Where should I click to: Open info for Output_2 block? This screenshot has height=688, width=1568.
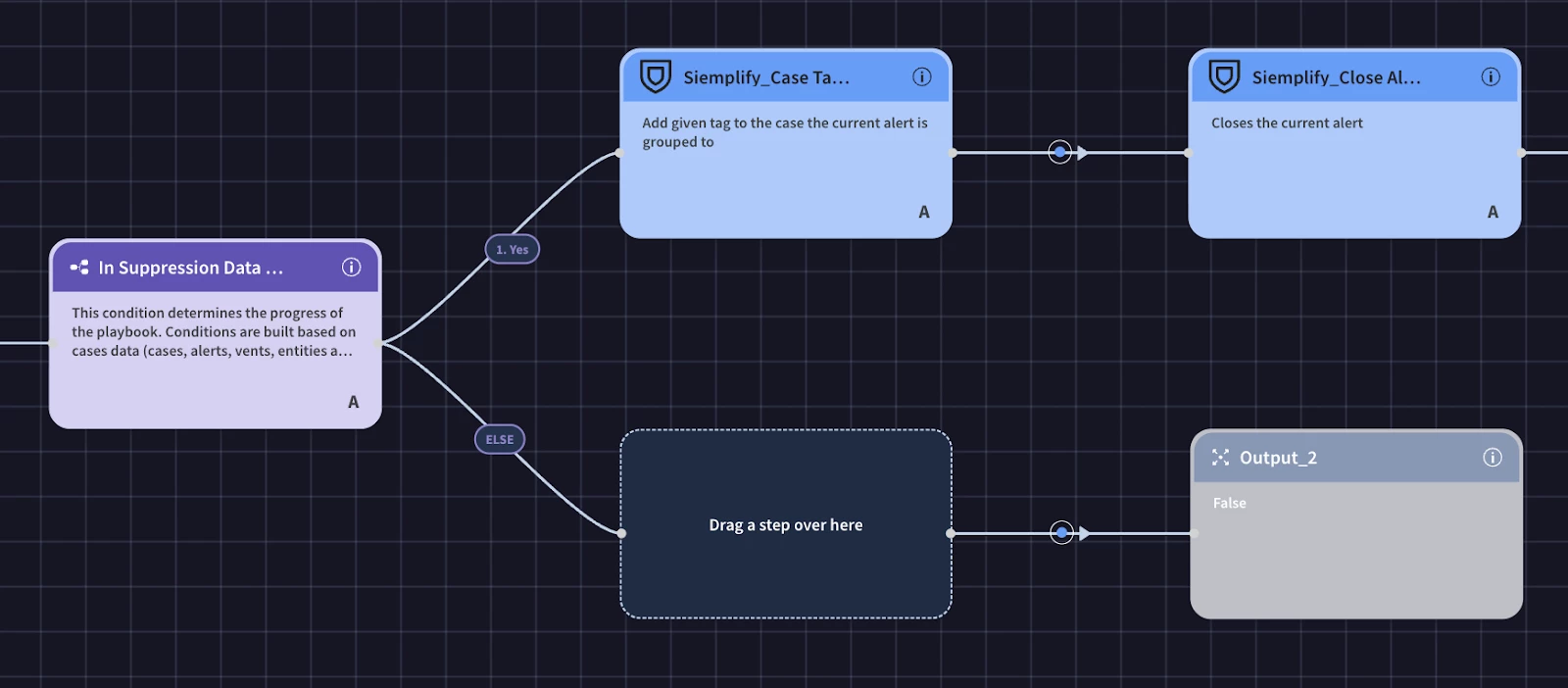[x=1492, y=458]
